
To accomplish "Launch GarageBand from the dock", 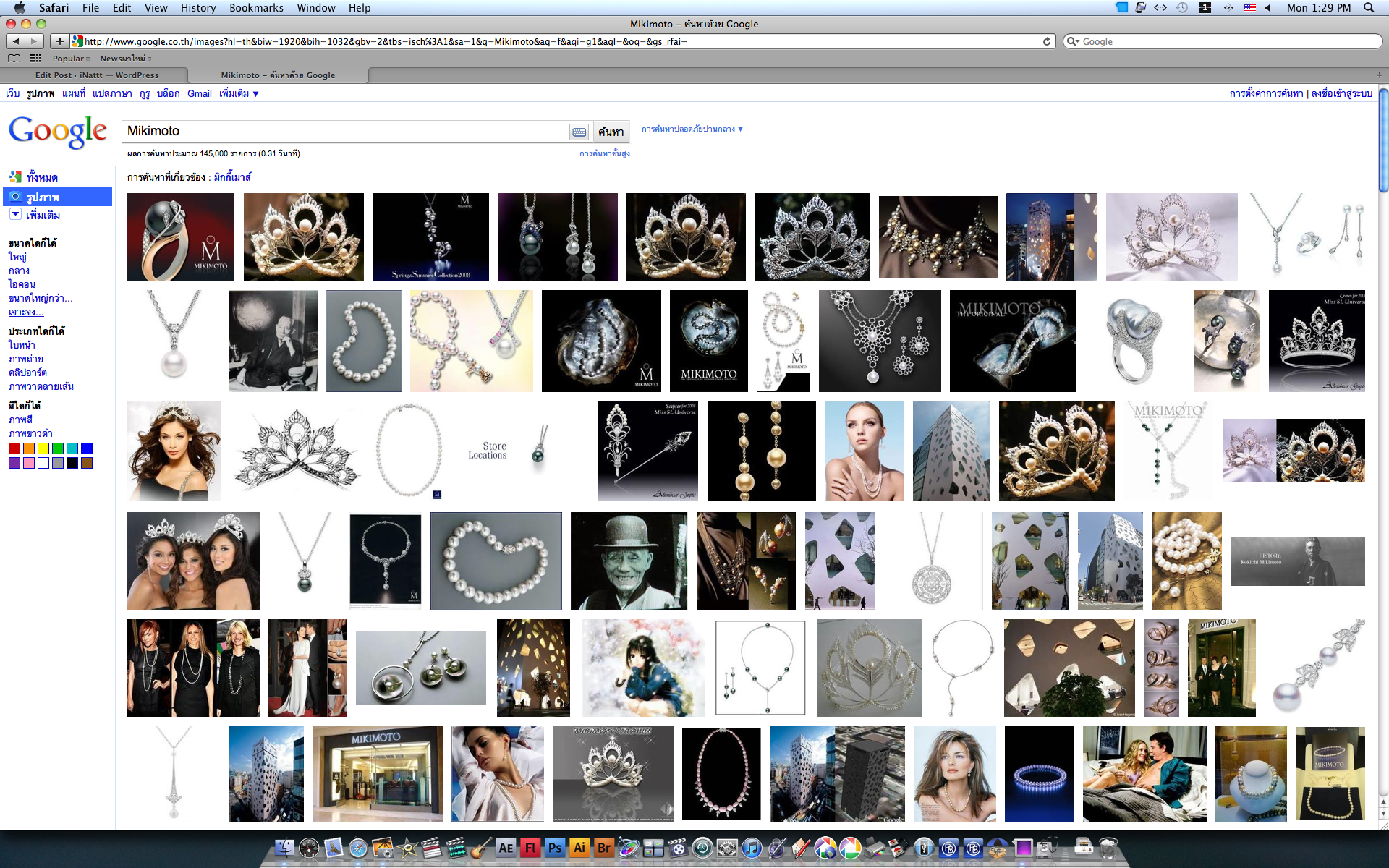I will [480, 847].
